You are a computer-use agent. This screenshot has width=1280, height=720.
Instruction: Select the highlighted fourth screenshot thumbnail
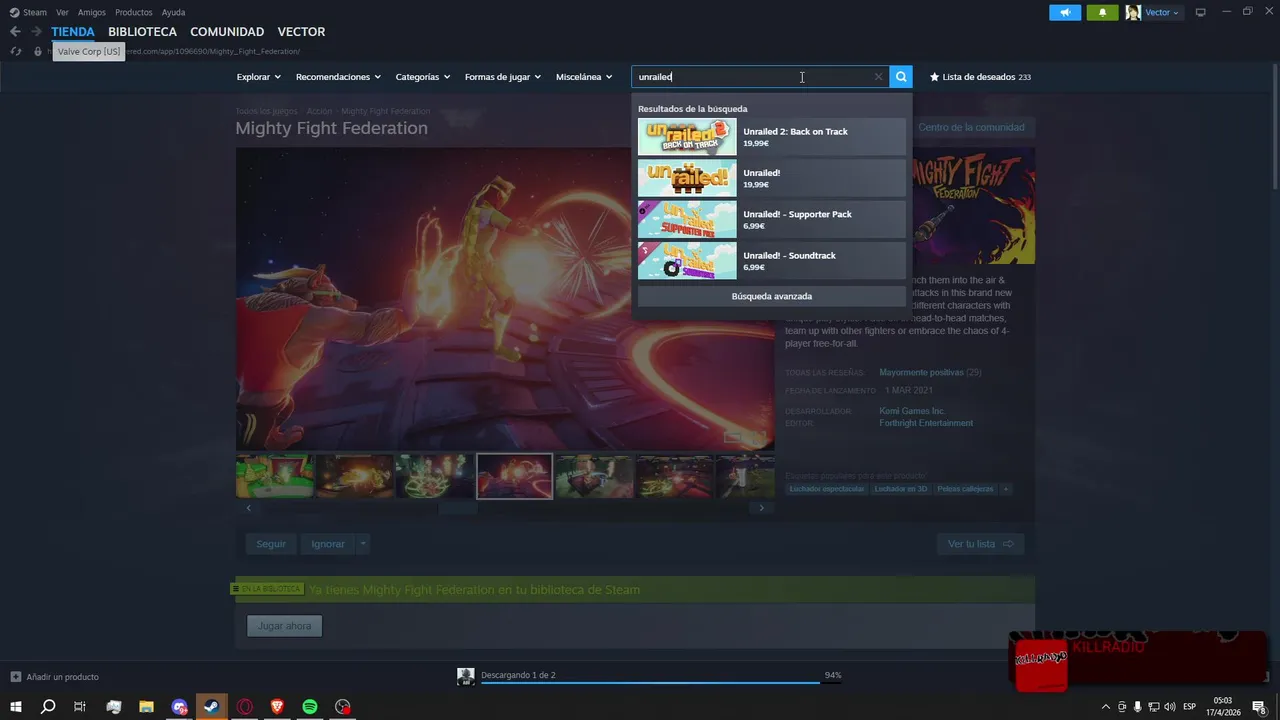click(x=514, y=476)
